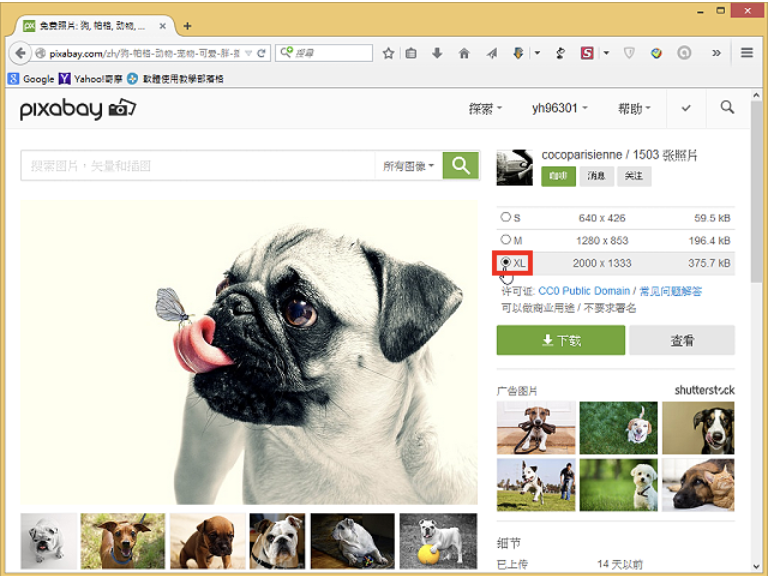
Task: Open the yh96301 user menu
Action: tap(560, 108)
